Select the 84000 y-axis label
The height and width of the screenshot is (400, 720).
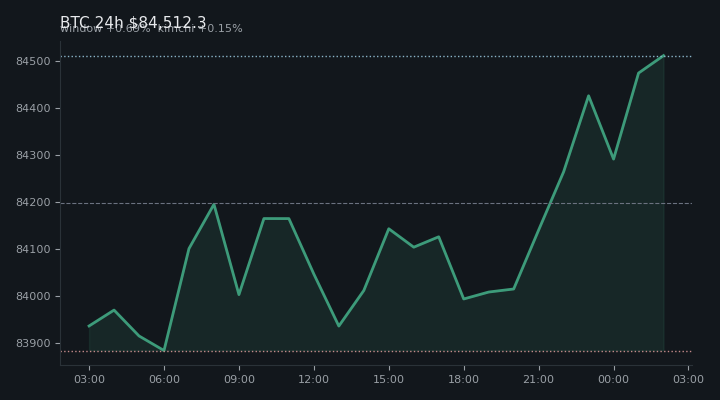point(32,296)
